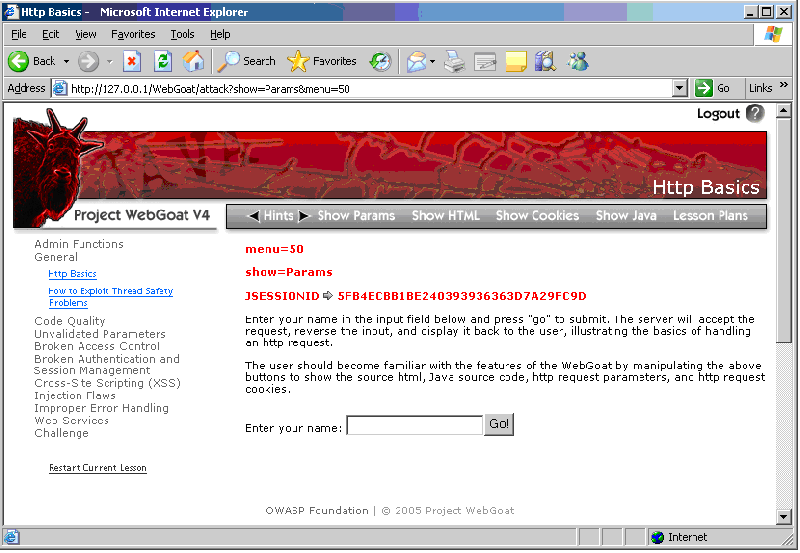Click the Windows flag logo throbber
The width and height of the screenshot is (800, 553).
click(x=773, y=35)
